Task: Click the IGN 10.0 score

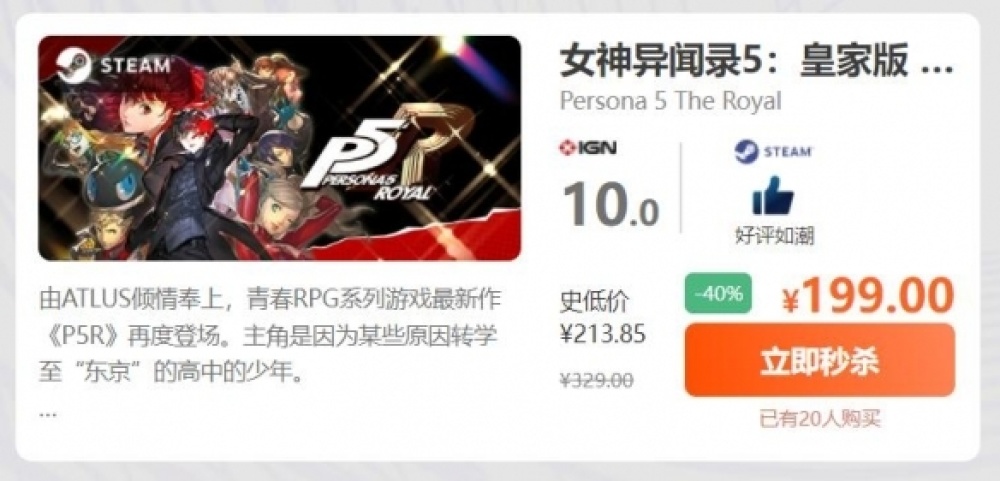Action: tap(610, 204)
